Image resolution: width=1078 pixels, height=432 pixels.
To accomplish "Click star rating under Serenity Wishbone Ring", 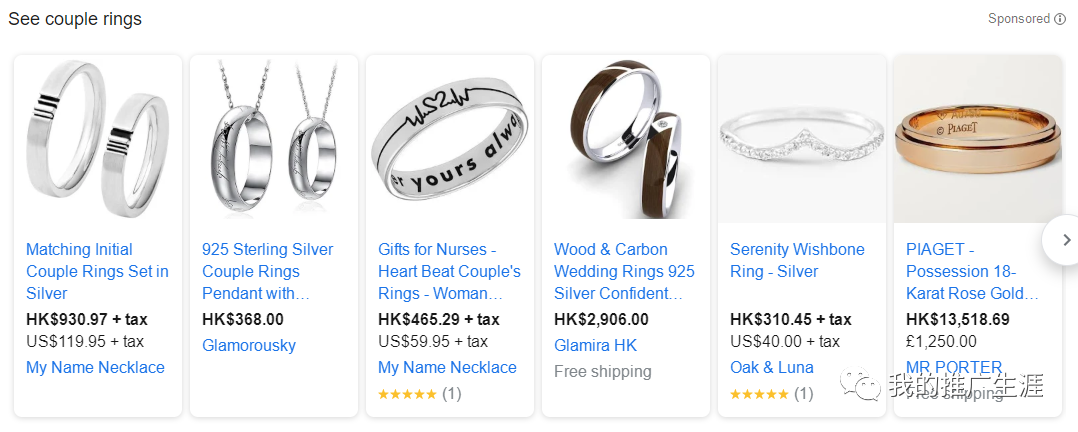I will click(x=759, y=394).
